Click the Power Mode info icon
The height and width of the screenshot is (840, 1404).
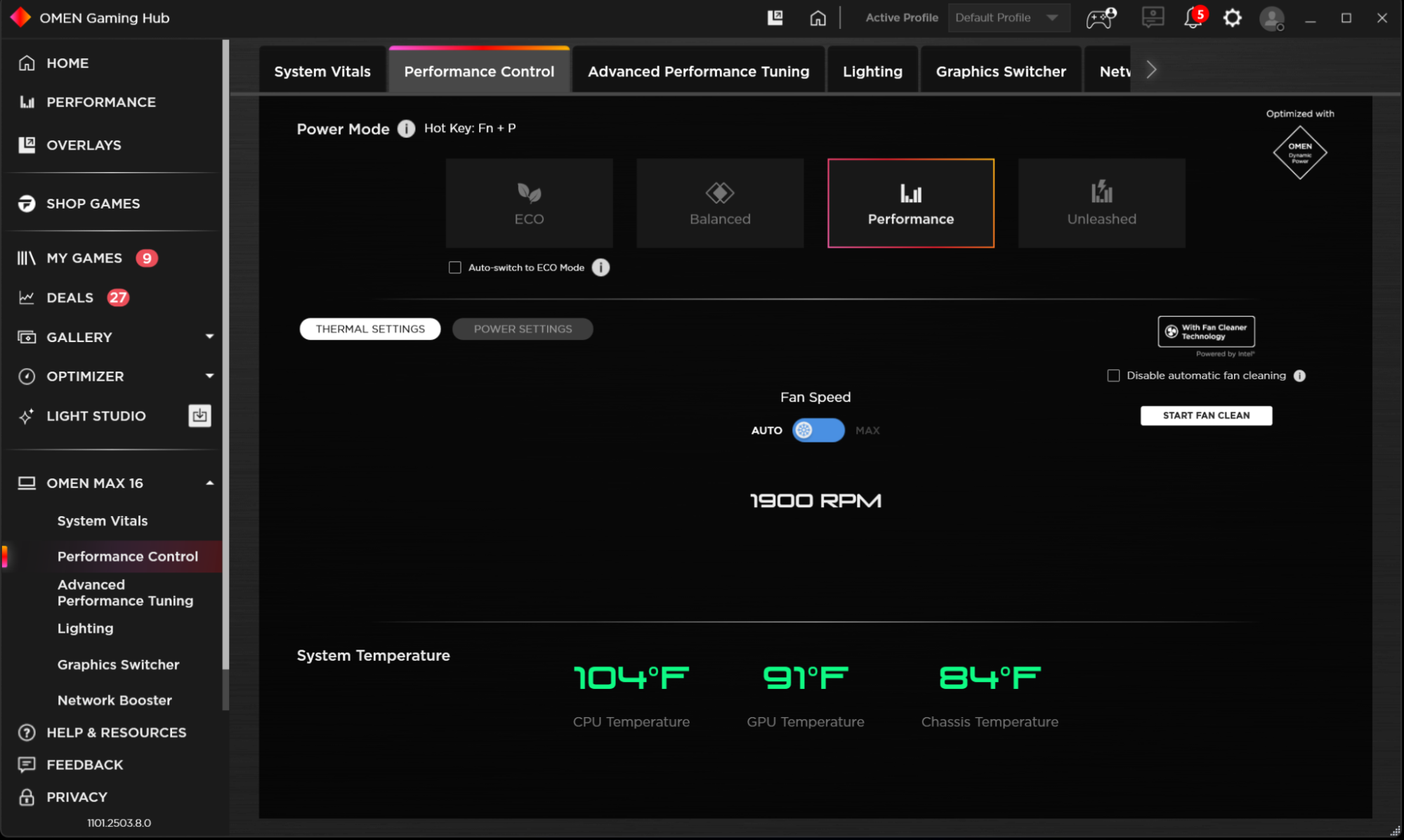[406, 129]
